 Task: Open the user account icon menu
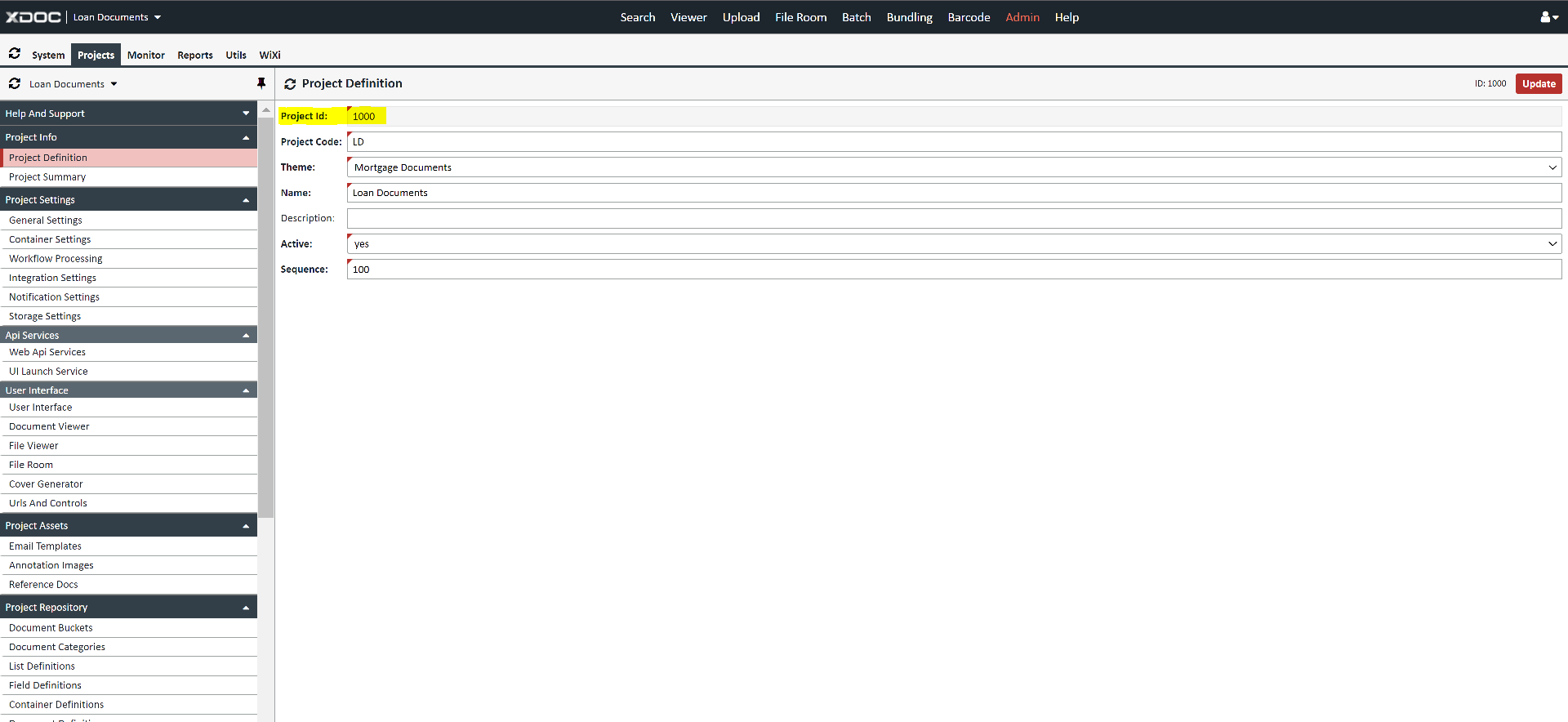point(1548,17)
